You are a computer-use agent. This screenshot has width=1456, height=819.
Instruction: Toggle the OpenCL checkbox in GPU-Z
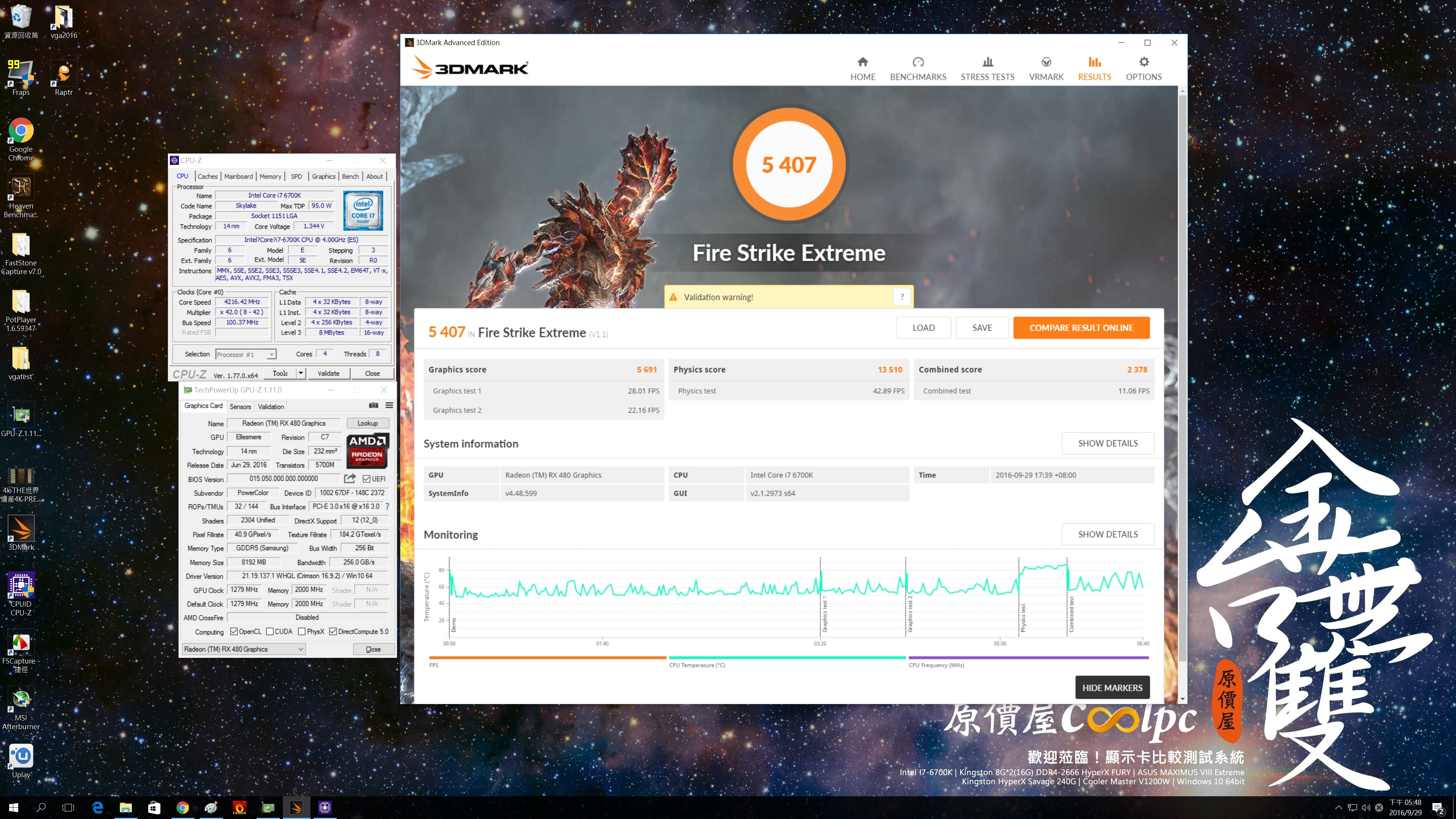coord(234,631)
